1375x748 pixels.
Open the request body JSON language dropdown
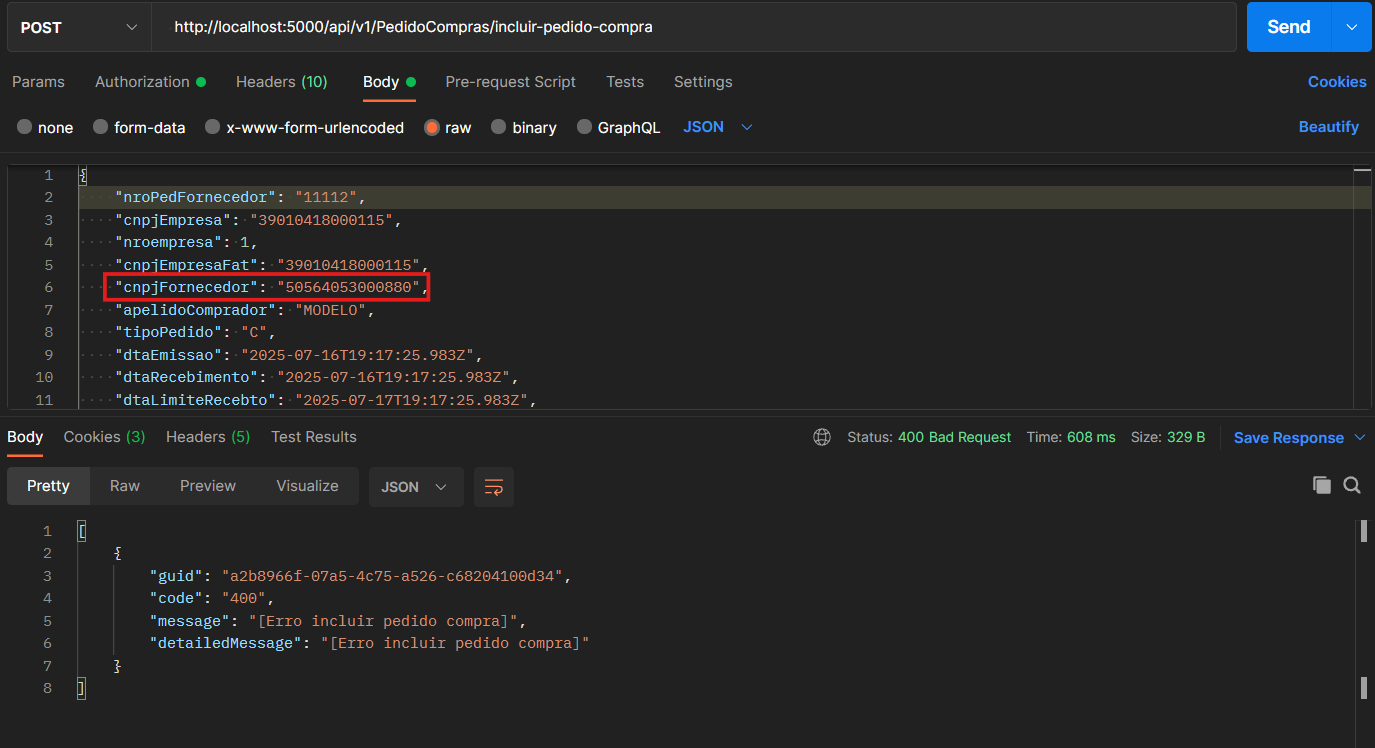coord(717,127)
